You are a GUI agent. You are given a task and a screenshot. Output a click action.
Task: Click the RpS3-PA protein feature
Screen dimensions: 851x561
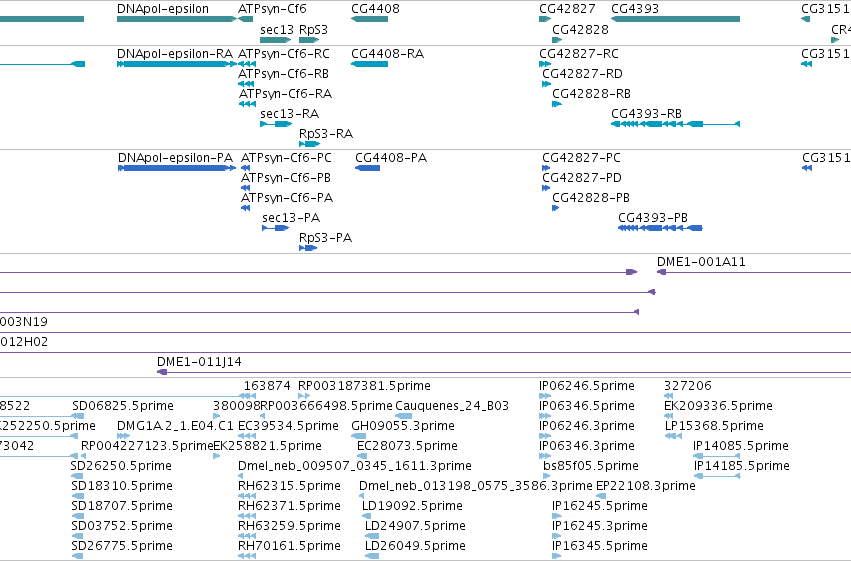(308, 248)
